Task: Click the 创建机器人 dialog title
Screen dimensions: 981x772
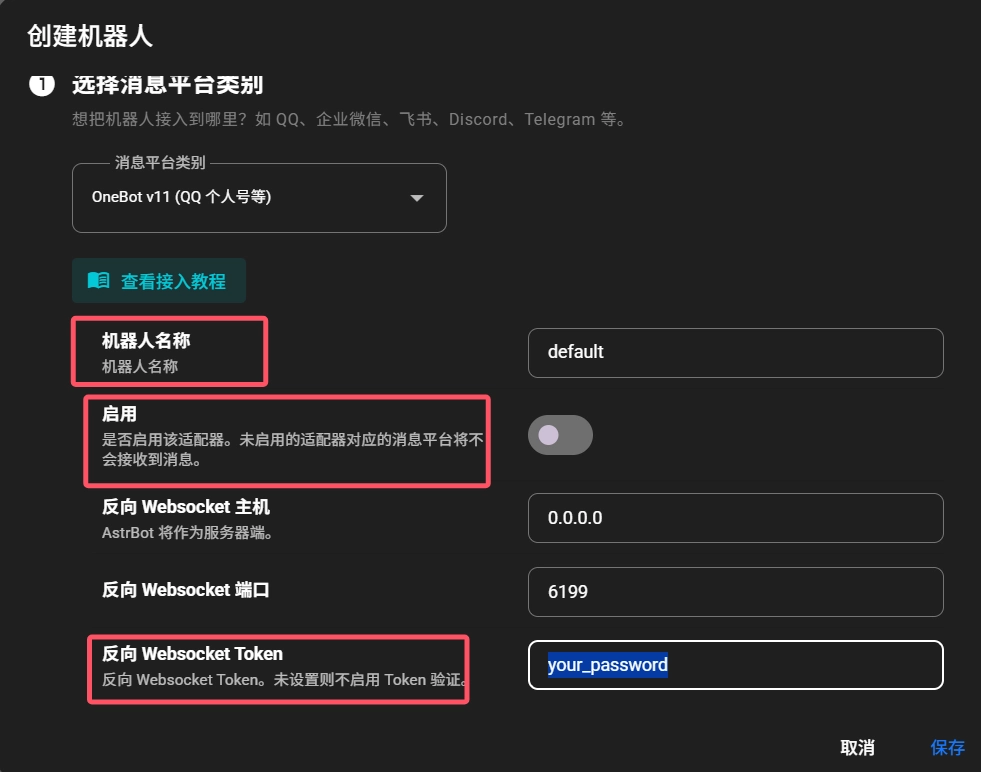Action: [90, 37]
